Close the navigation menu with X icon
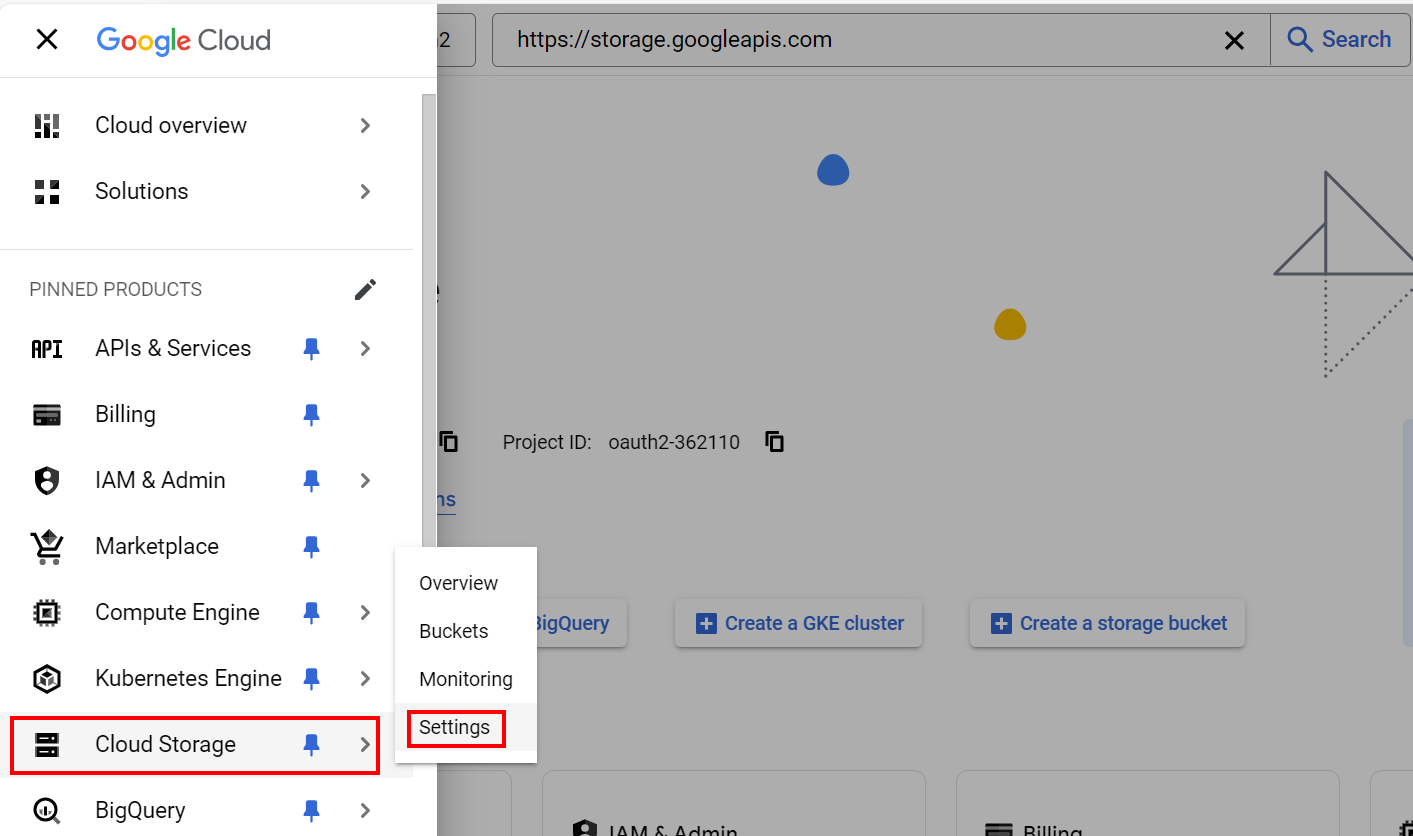Screen dimensions: 1413x836 pyautogui.click(x=47, y=40)
